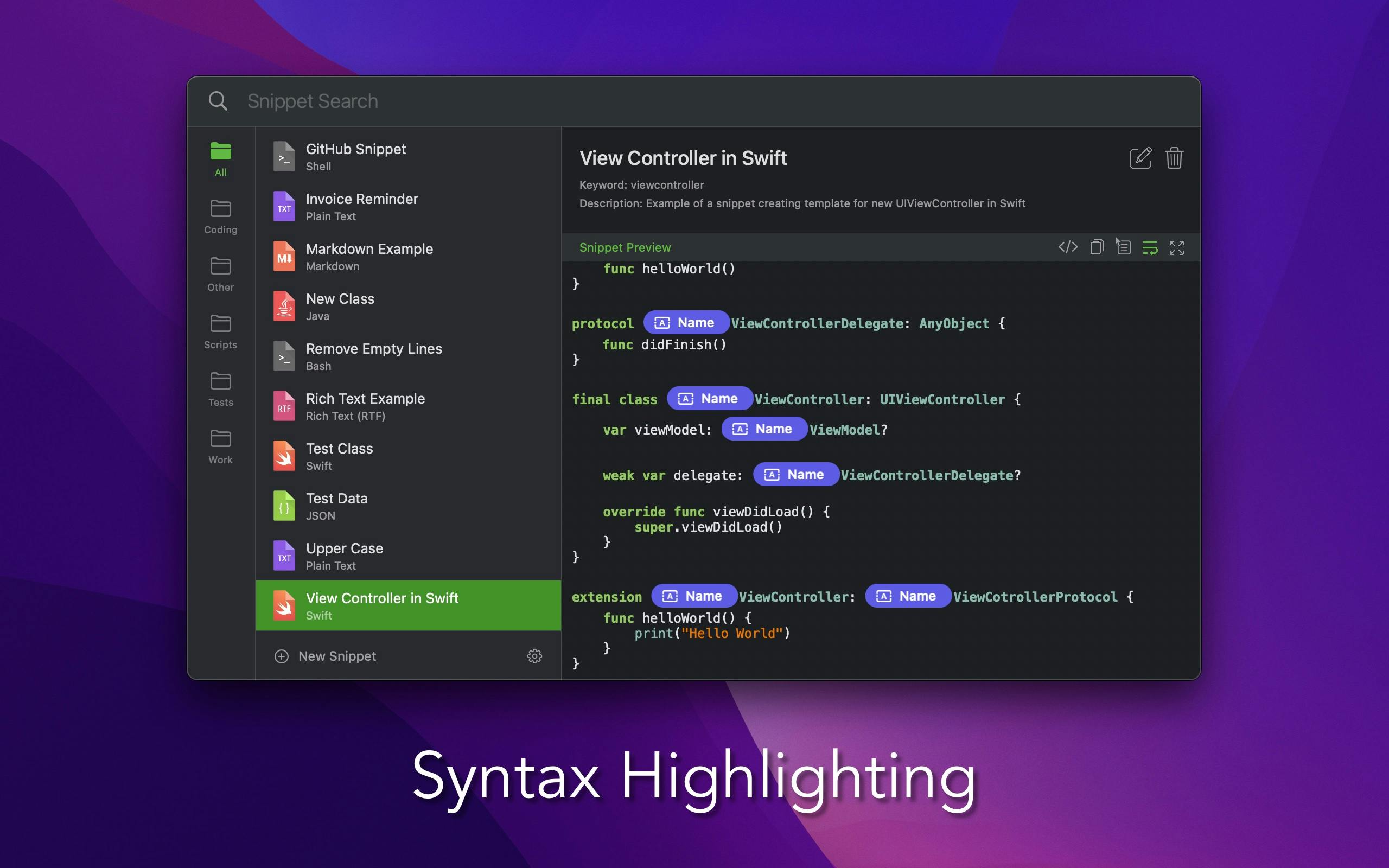Screen dimensions: 1389x868
Task: Select the Test Class Swift icon
Action: coord(284,456)
